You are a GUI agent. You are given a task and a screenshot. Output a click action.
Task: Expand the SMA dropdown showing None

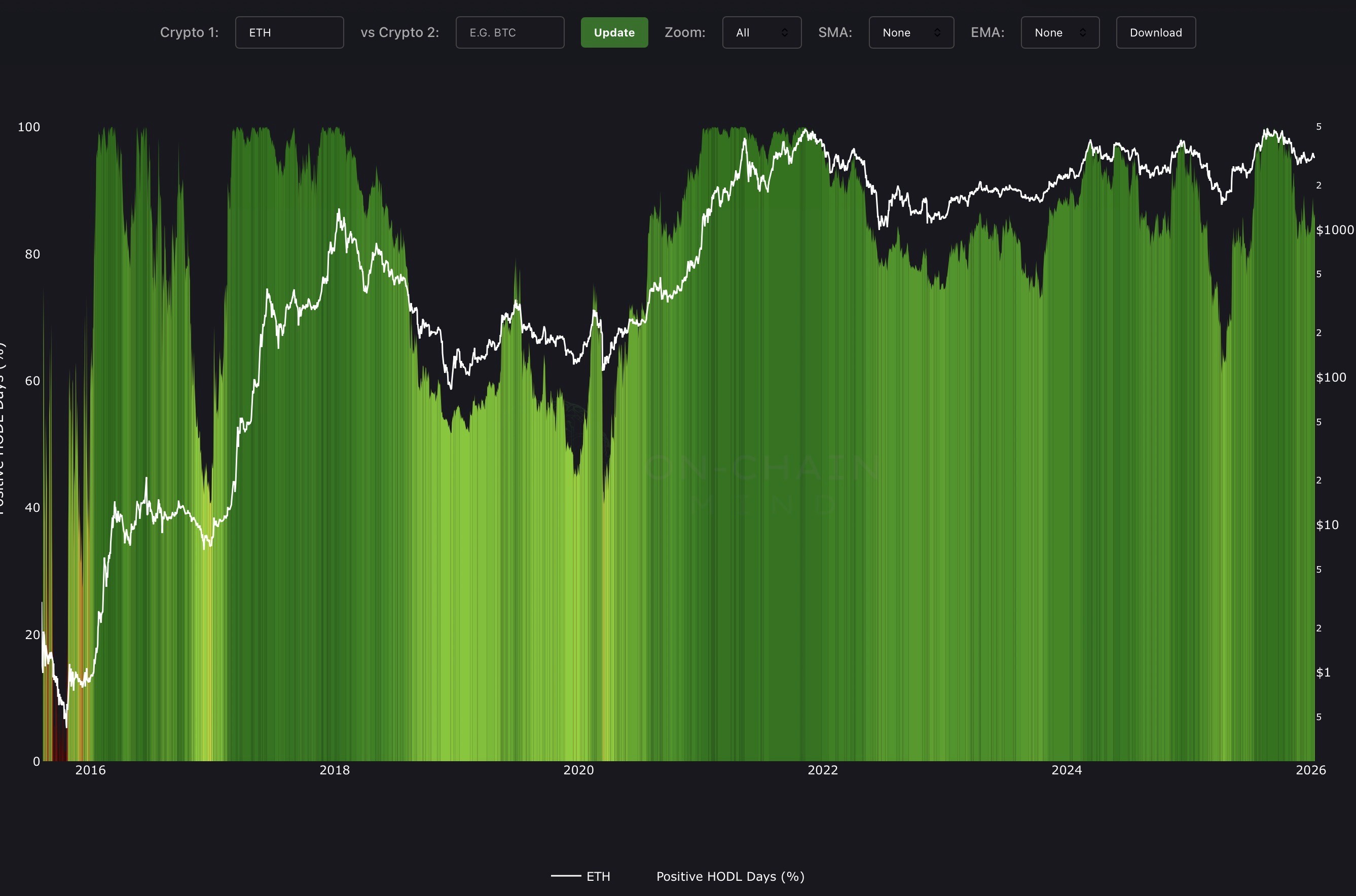911,32
